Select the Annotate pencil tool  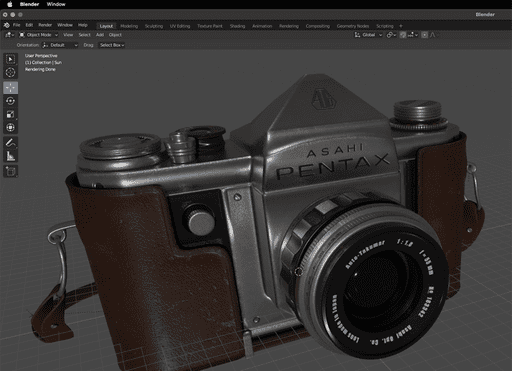10,143
